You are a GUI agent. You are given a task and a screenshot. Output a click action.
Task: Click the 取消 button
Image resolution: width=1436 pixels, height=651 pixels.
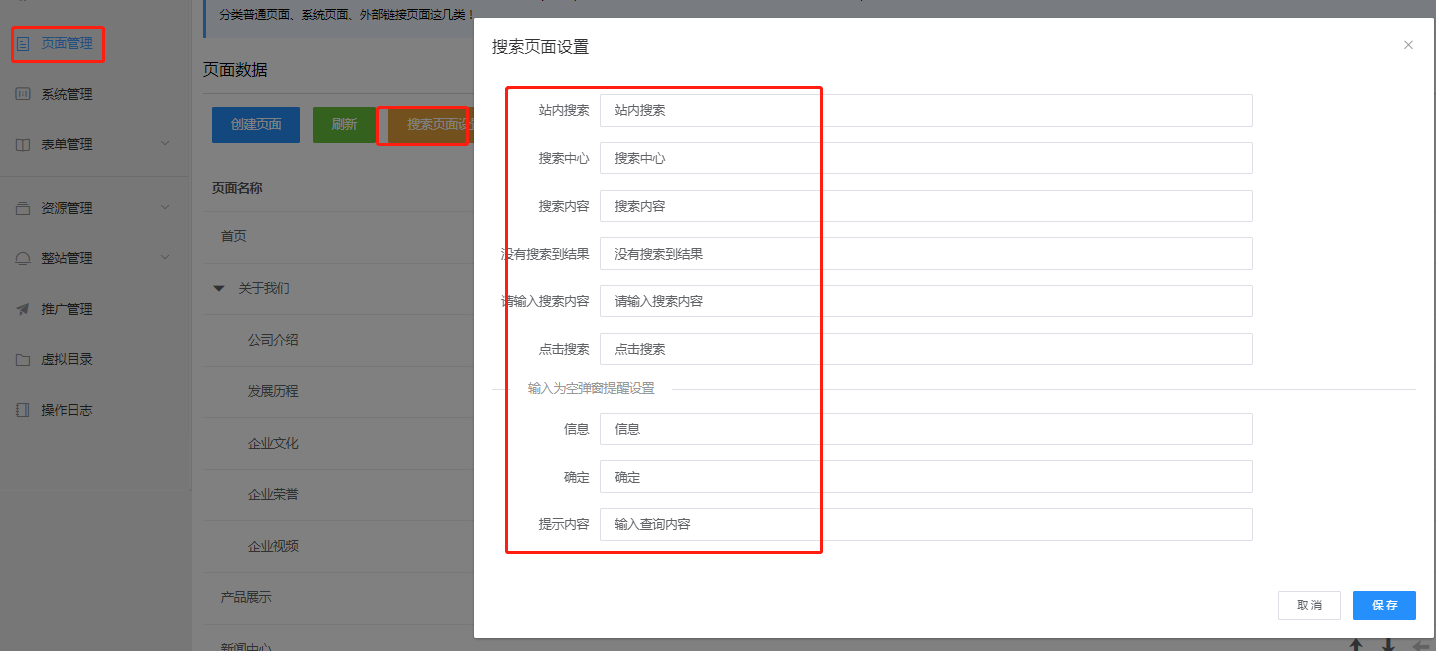pyautogui.click(x=1309, y=605)
